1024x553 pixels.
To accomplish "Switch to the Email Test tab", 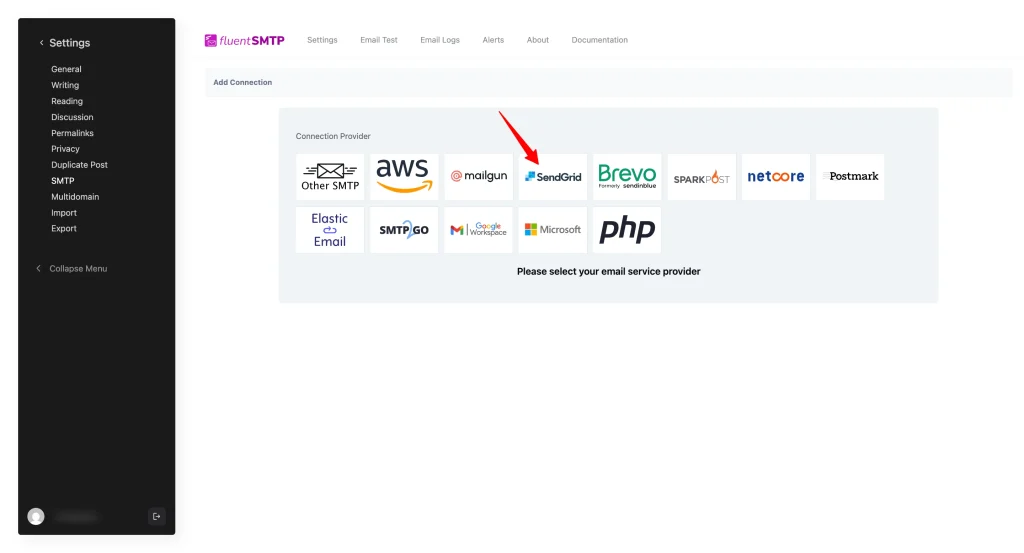I will [379, 40].
